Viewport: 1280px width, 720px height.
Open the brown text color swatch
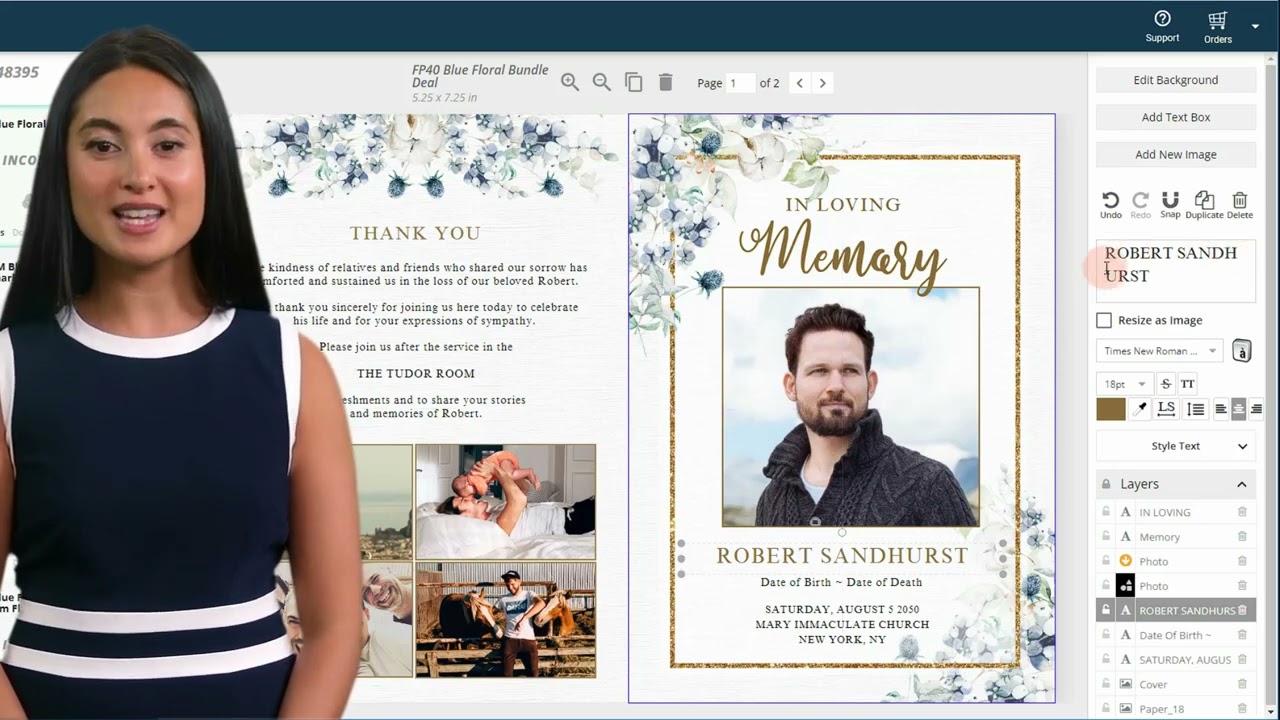coord(1110,409)
